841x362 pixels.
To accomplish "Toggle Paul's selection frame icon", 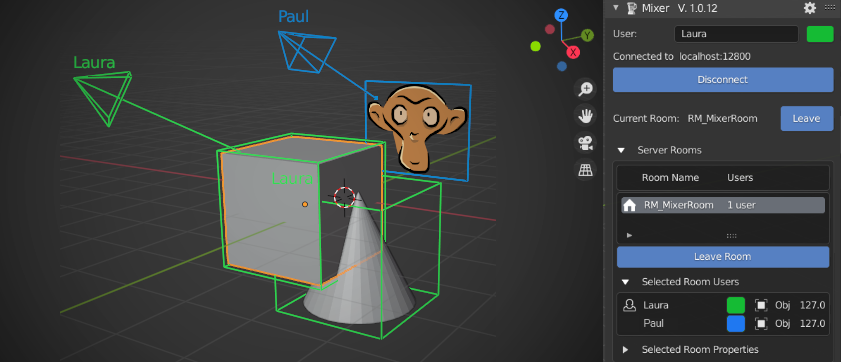I will coord(761,323).
